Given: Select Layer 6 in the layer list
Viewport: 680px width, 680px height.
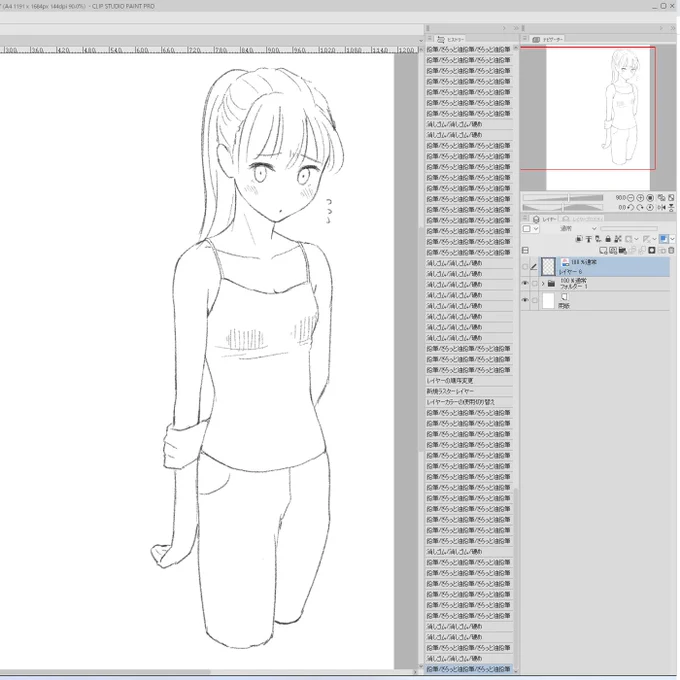Looking at the screenshot, I should click(x=605, y=267).
